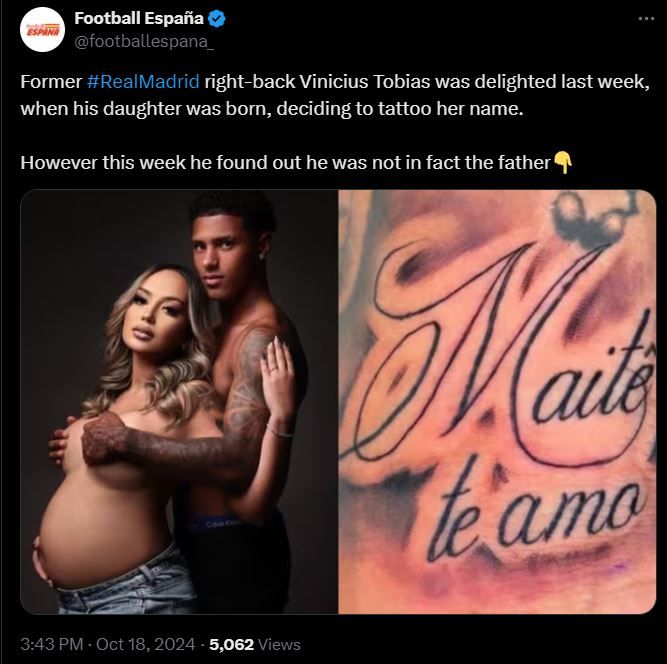
Task: Click the 3:43 PM Oct 18, 2024 timestamp
Action: coord(108,644)
